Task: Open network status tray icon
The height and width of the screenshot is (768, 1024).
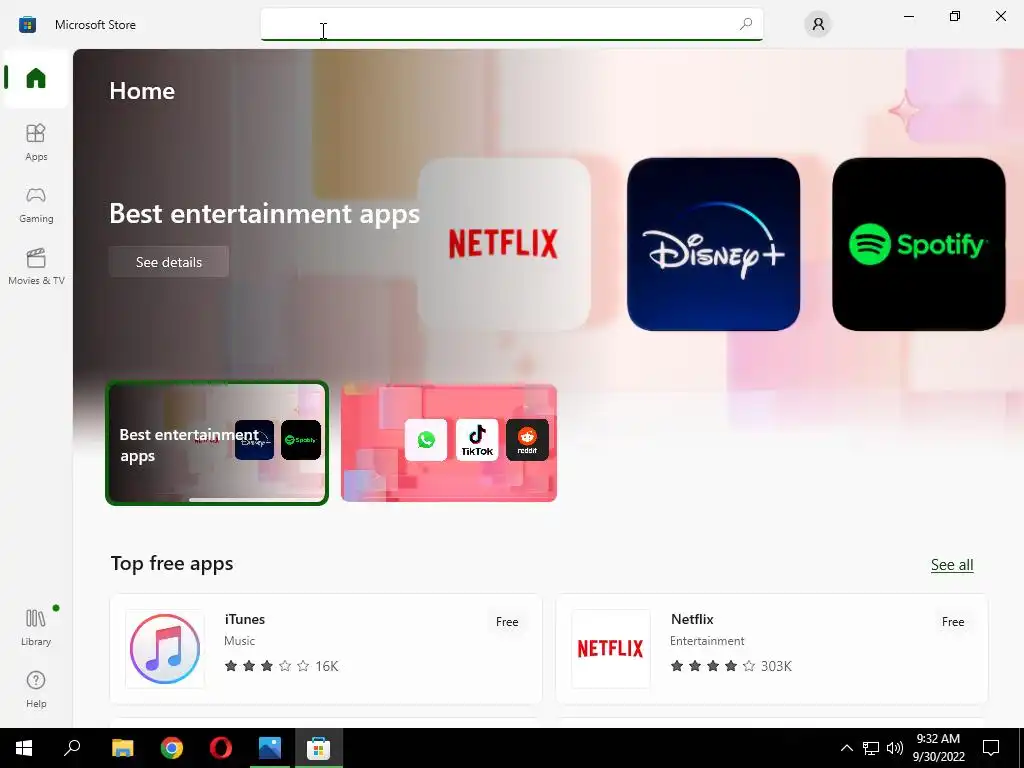Action: [x=871, y=748]
